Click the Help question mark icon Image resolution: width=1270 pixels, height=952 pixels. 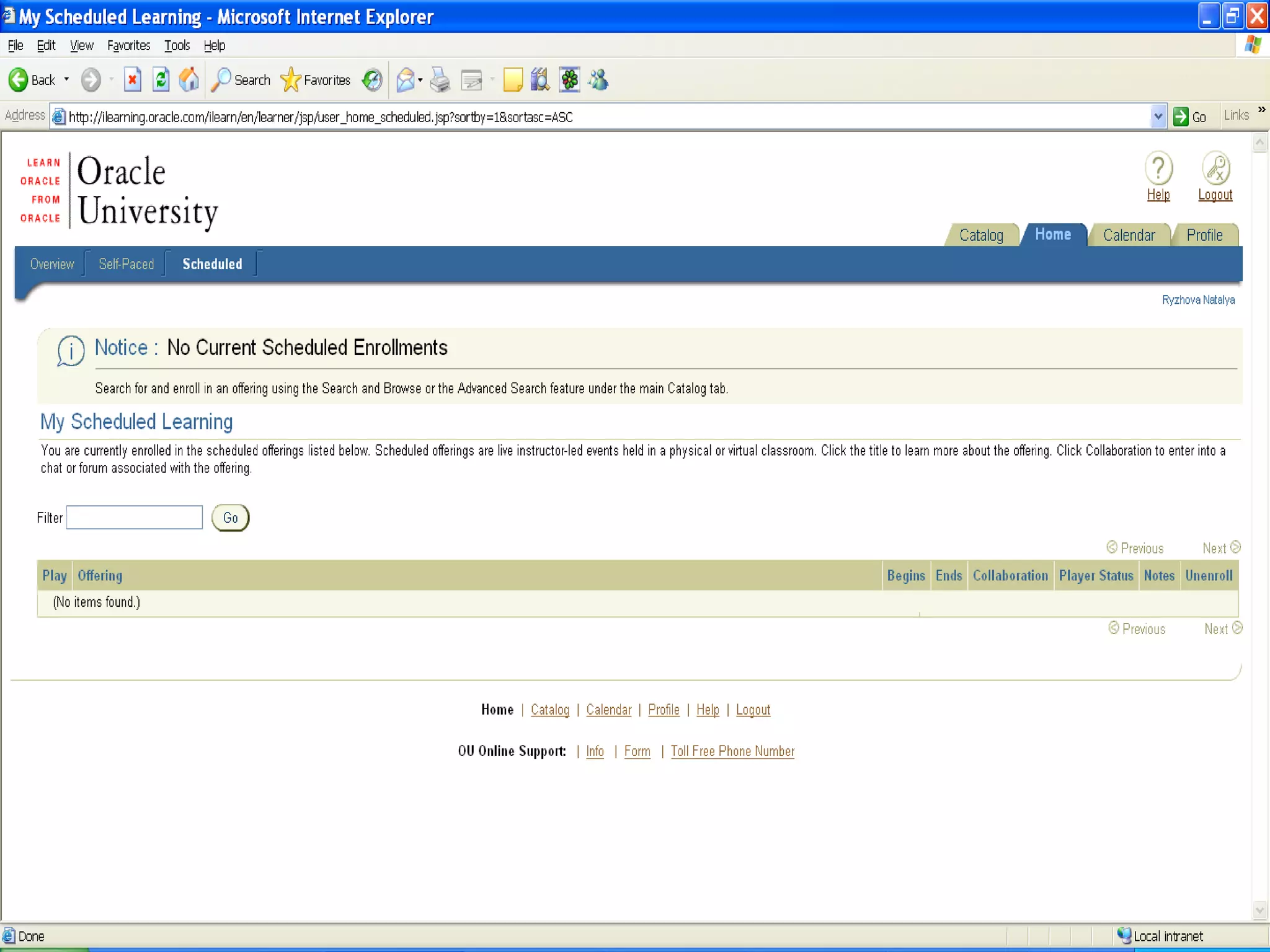[x=1158, y=169]
